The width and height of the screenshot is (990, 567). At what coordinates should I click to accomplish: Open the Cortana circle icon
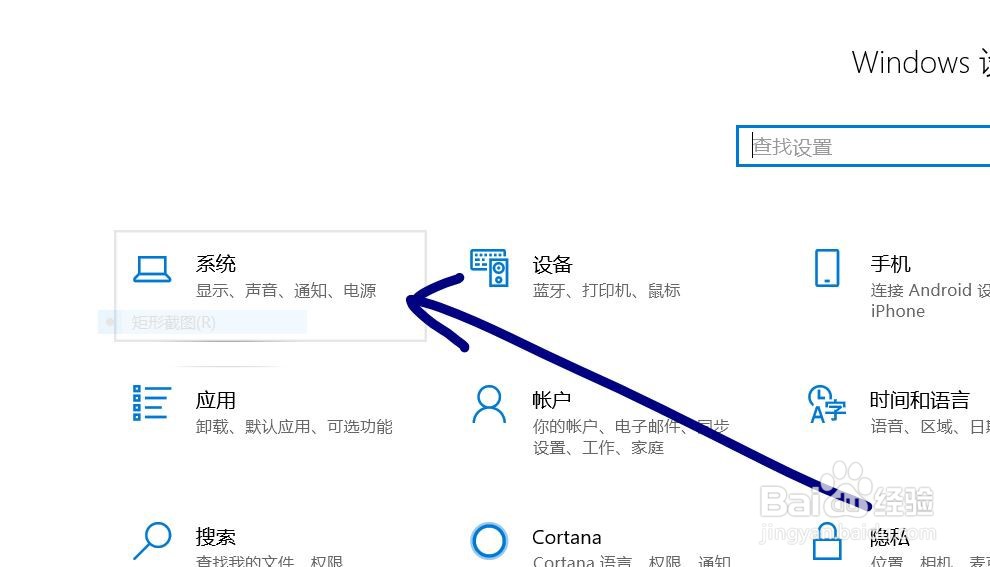click(489, 541)
